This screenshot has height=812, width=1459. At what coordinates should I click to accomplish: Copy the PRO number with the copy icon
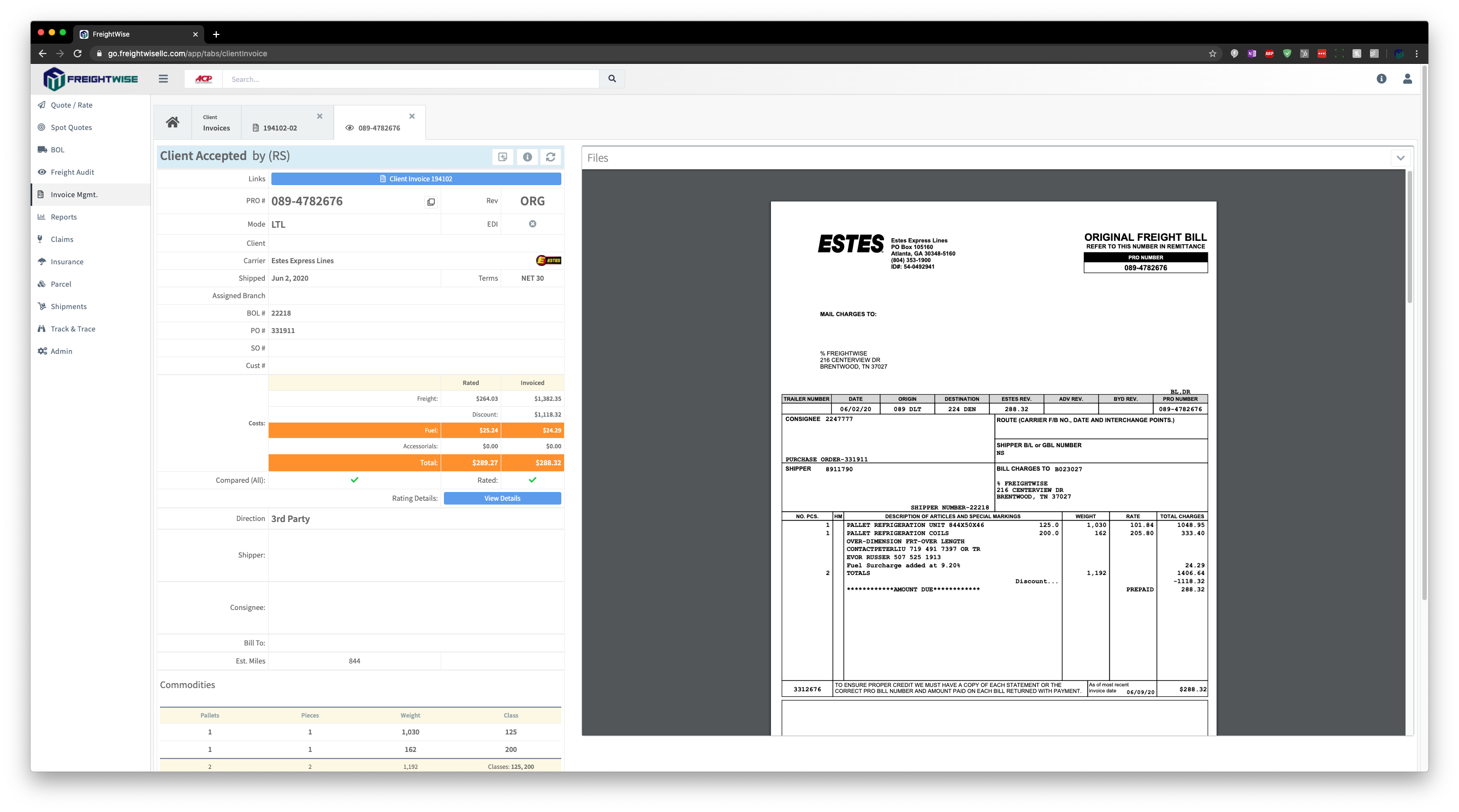click(431, 201)
